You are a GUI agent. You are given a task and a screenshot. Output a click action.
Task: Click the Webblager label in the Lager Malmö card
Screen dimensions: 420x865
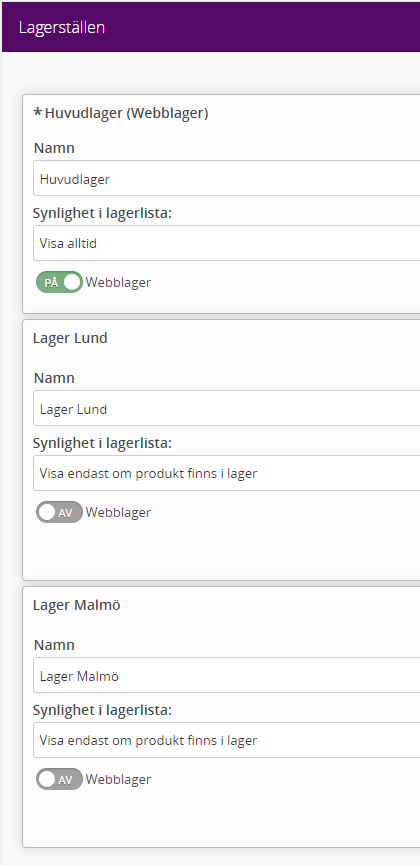point(118,779)
